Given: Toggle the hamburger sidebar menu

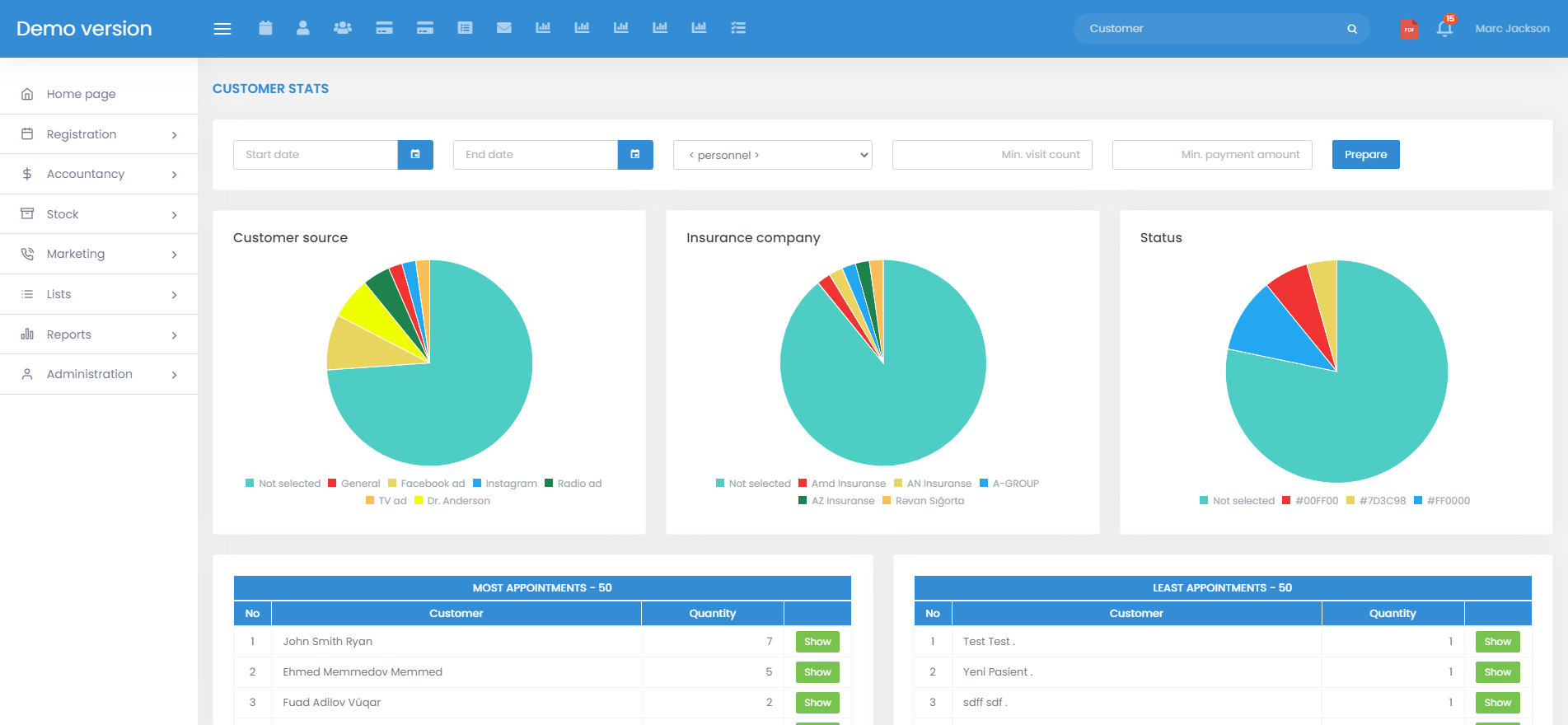Looking at the screenshot, I should point(222,29).
